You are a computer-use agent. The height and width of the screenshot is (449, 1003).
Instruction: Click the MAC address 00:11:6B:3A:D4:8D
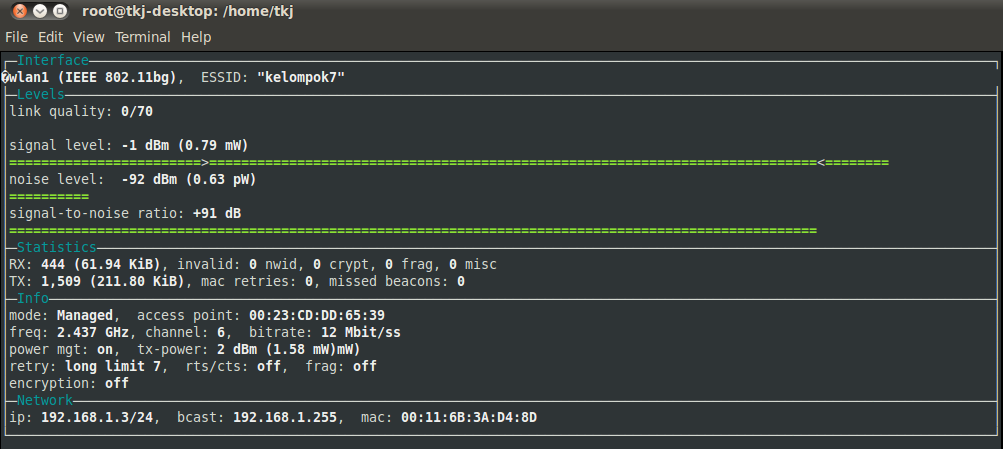[469, 417]
